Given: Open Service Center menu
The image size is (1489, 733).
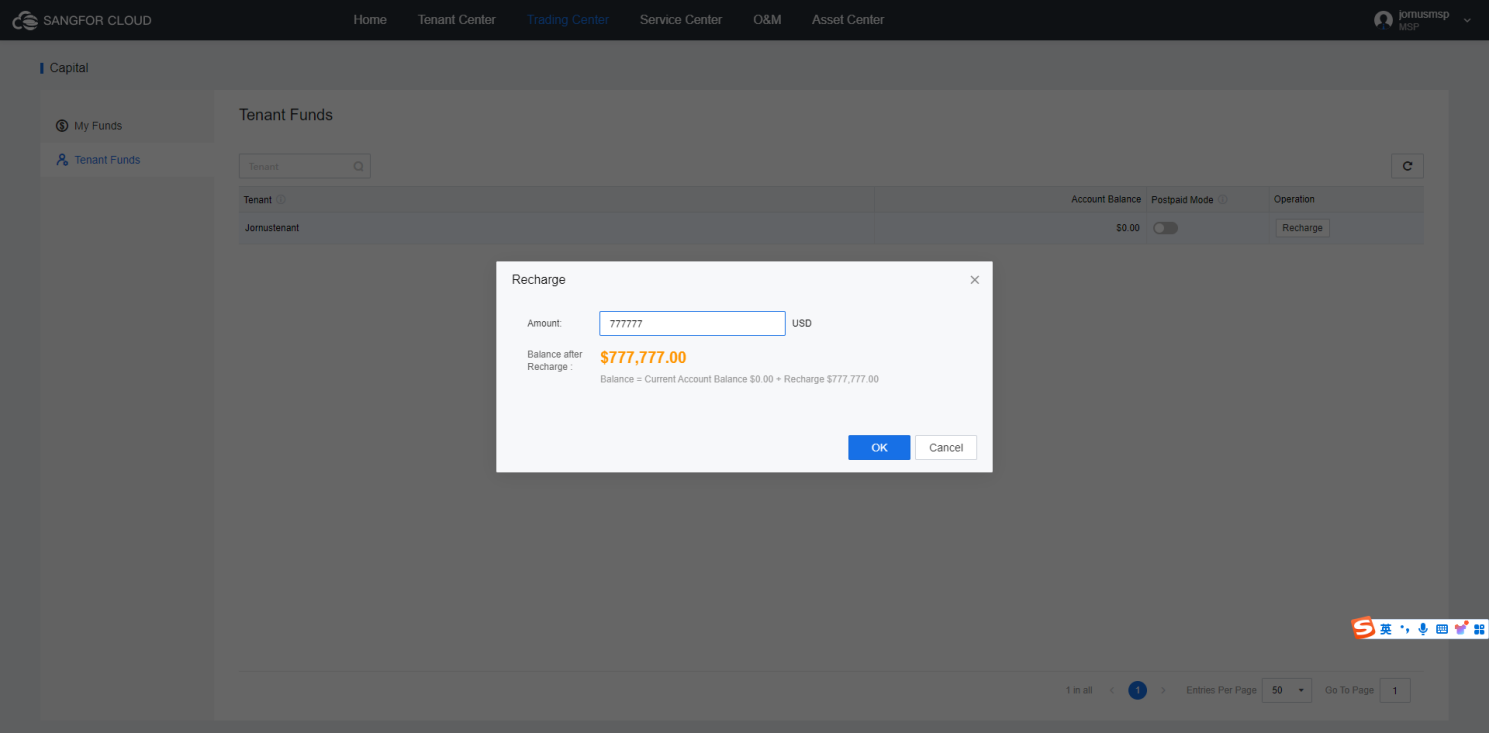Looking at the screenshot, I should (681, 20).
